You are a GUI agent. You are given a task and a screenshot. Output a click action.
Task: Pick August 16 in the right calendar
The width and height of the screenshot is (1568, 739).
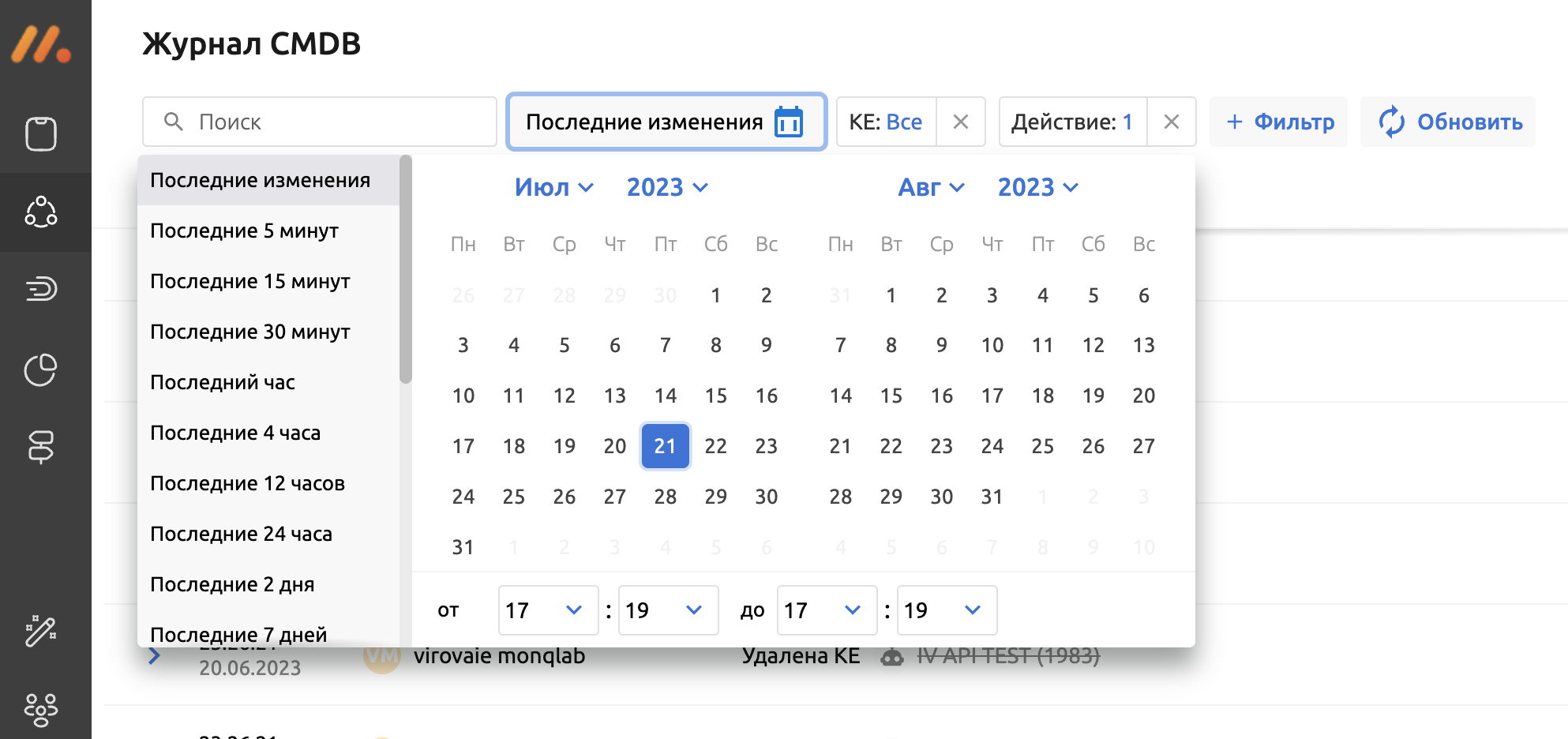coord(942,396)
